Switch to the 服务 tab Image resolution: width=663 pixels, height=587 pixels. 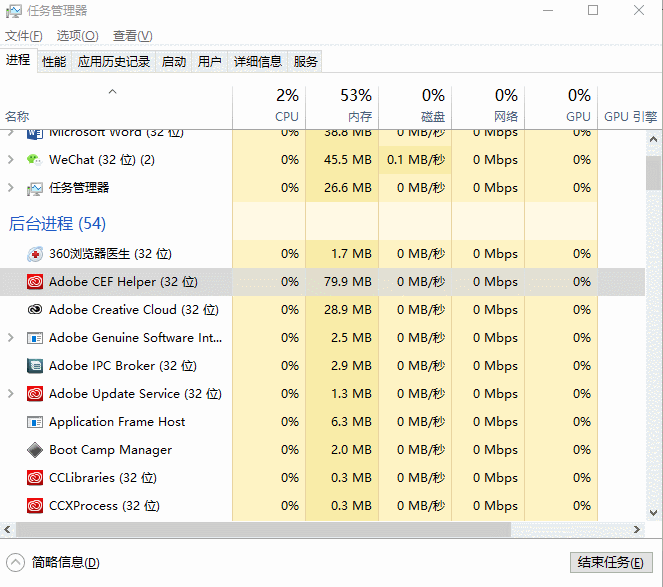point(305,62)
